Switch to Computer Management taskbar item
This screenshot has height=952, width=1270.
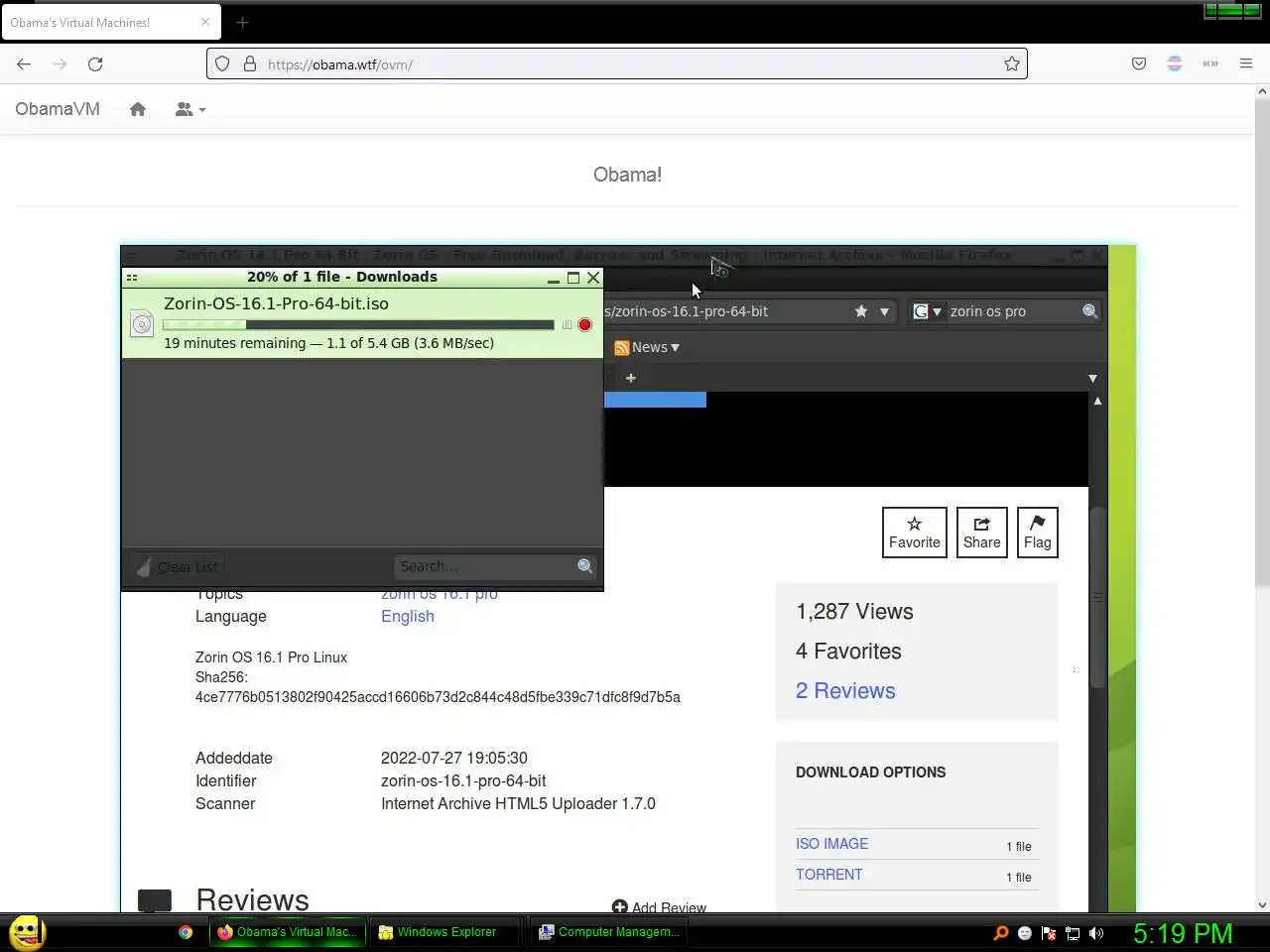609,932
